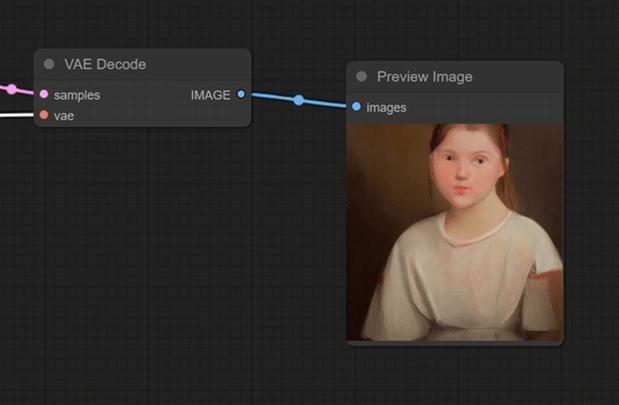The height and width of the screenshot is (405, 619).
Task: Select the VAE Decode node title
Action: (105, 64)
